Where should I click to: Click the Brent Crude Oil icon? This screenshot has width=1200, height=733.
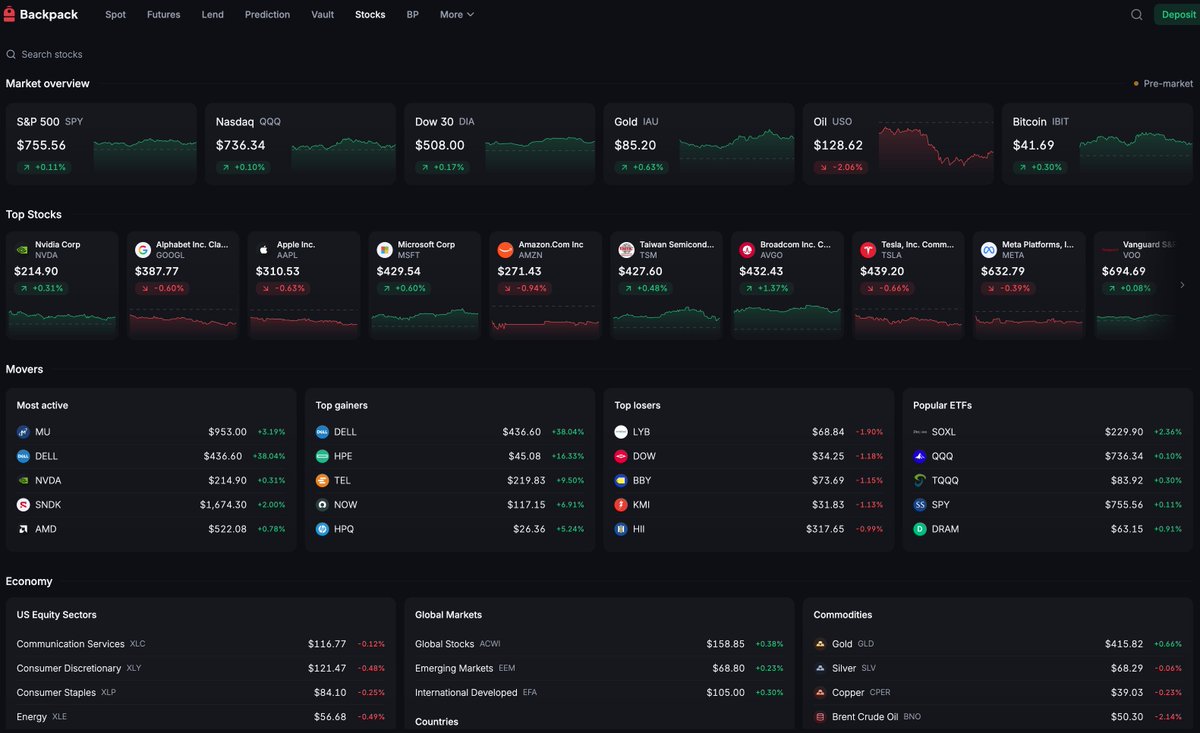point(820,717)
